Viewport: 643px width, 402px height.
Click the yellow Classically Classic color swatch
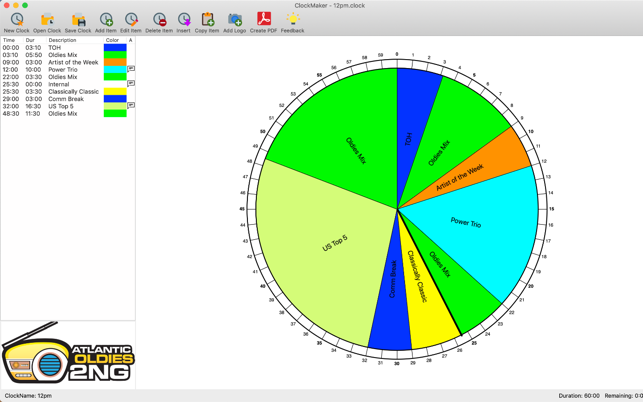pos(115,92)
